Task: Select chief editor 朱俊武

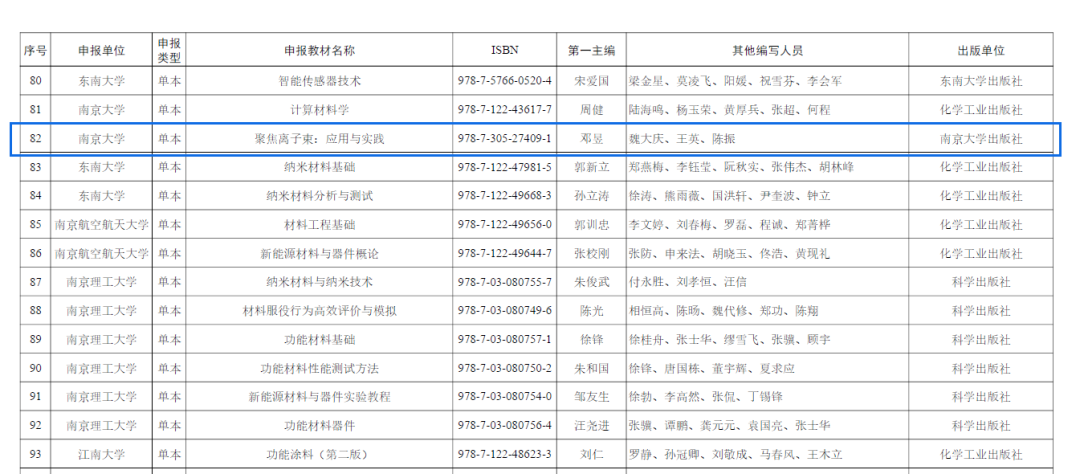Action: 592,282
